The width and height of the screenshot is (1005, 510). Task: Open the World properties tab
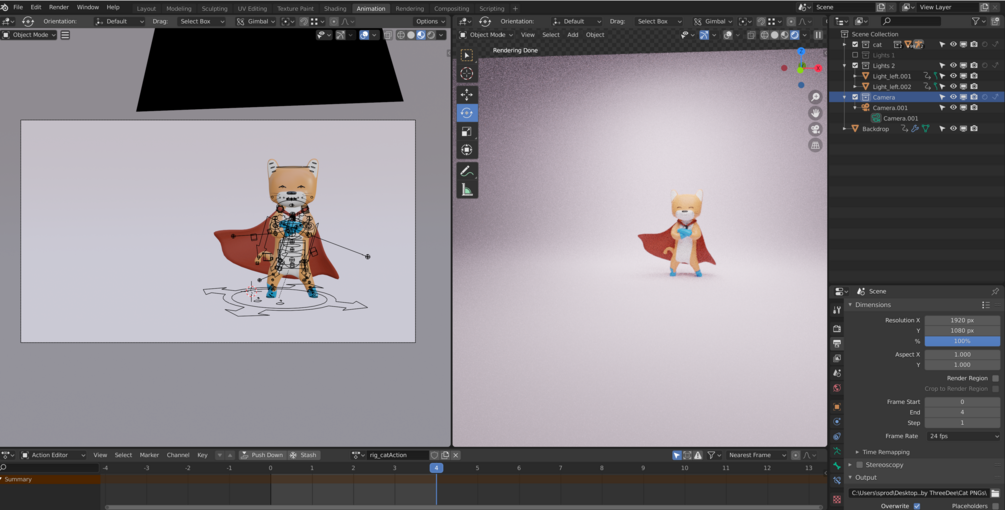click(x=836, y=388)
